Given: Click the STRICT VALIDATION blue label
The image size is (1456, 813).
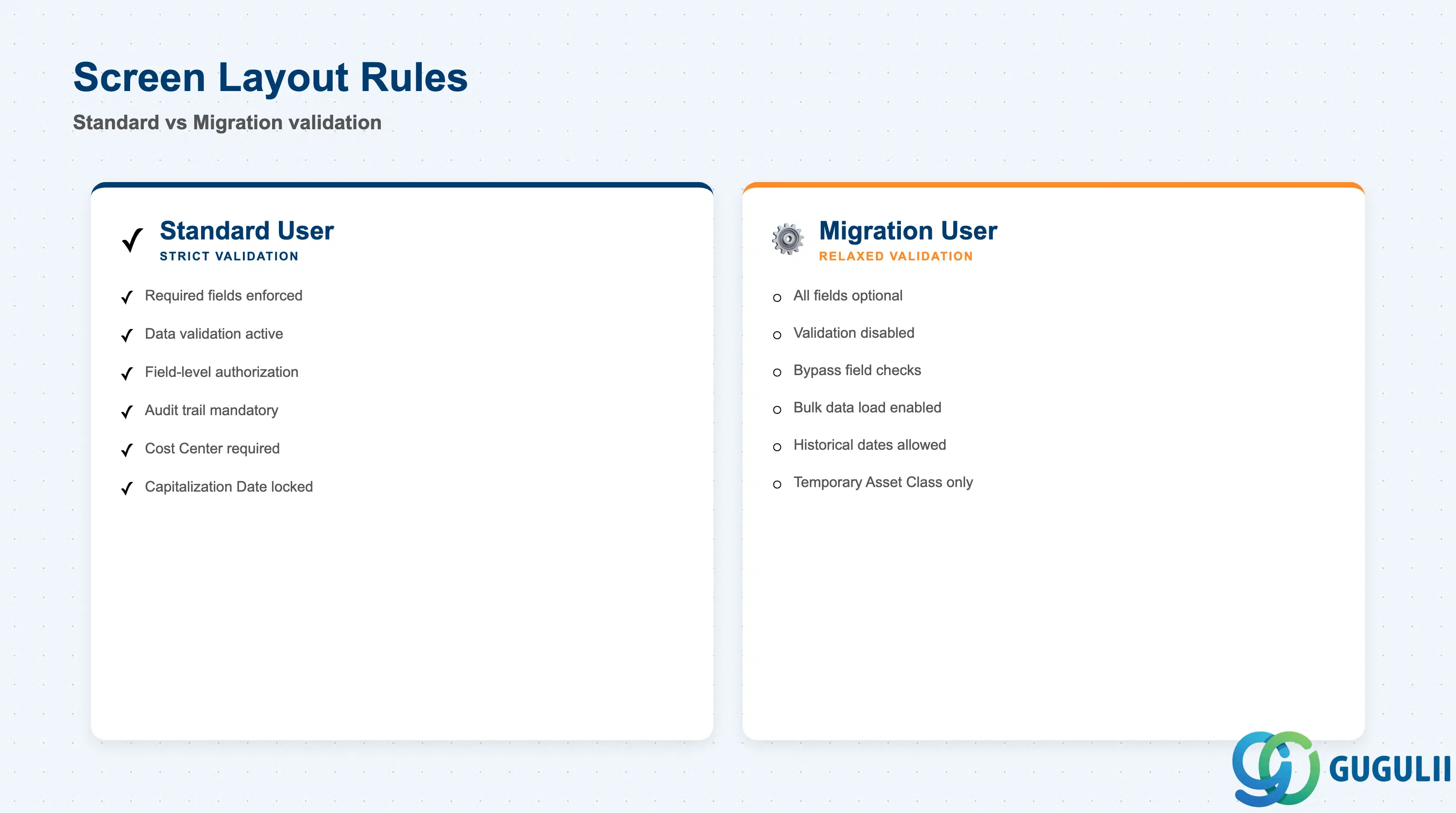Looking at the screenshot, I should [x=229, y=256].
